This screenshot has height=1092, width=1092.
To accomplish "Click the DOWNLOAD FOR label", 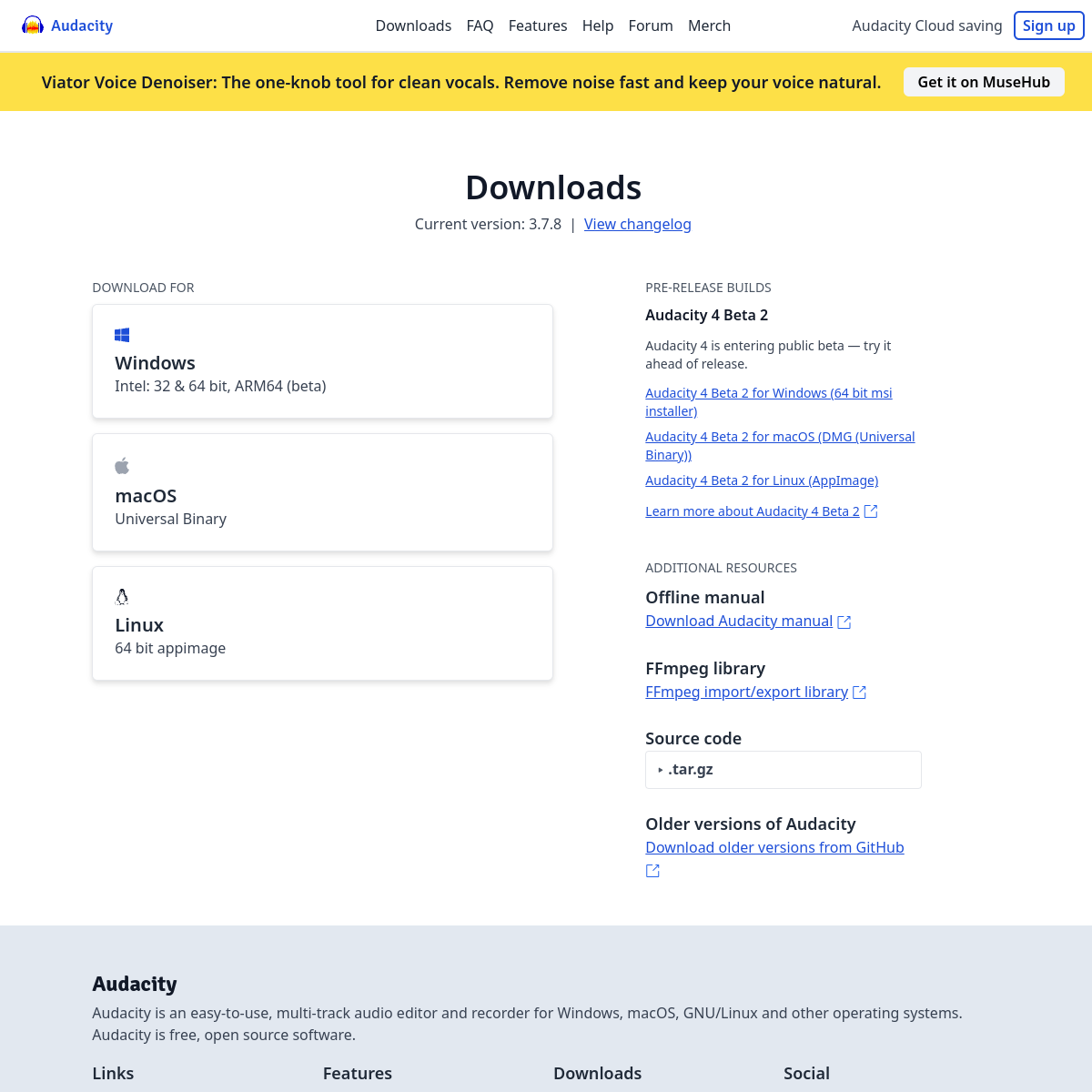I will pos(143,288).
